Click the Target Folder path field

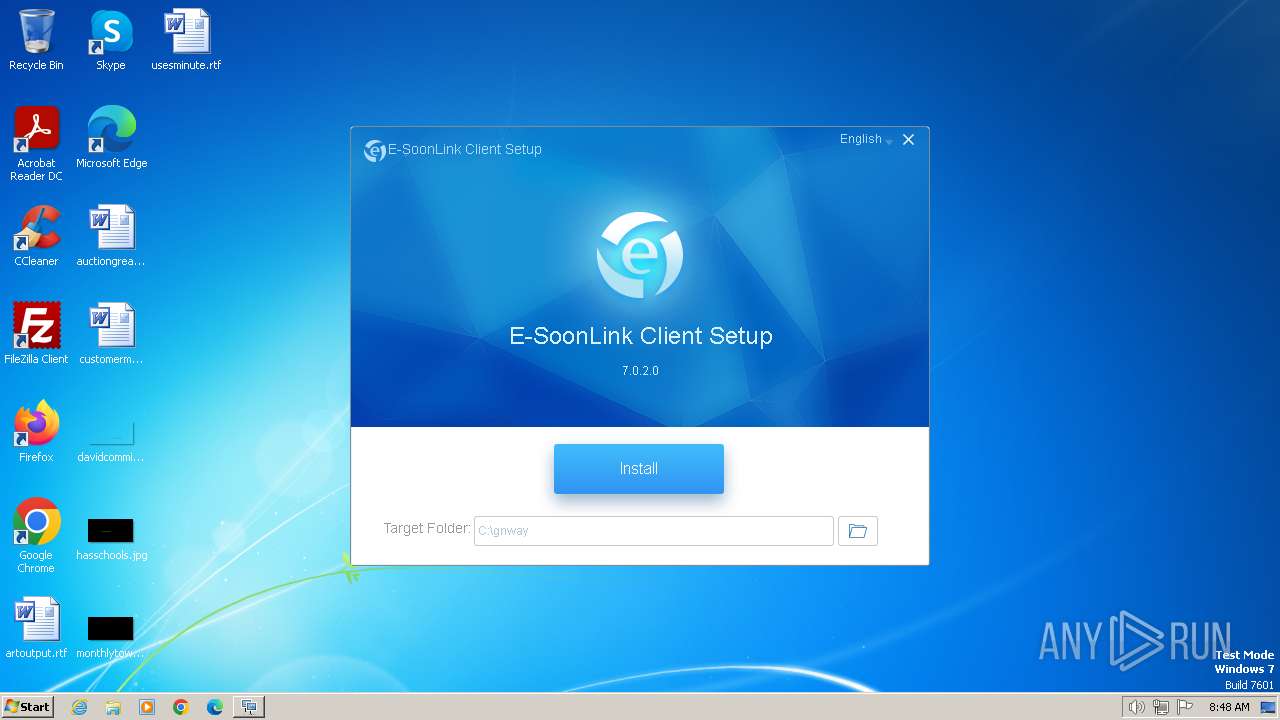tap(653, 531)
